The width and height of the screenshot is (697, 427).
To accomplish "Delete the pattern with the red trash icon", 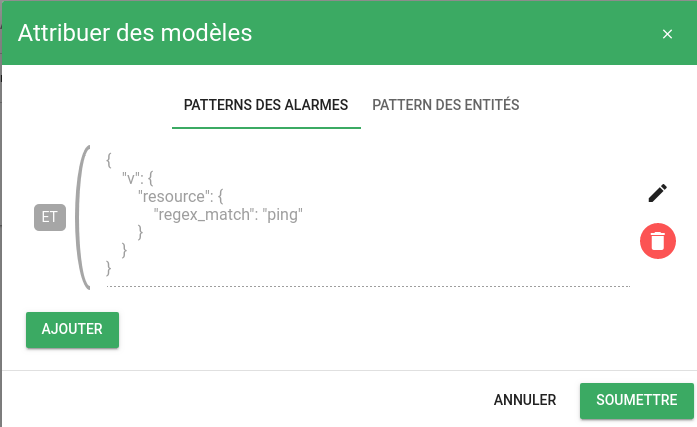I will click(x=657, y=241).
